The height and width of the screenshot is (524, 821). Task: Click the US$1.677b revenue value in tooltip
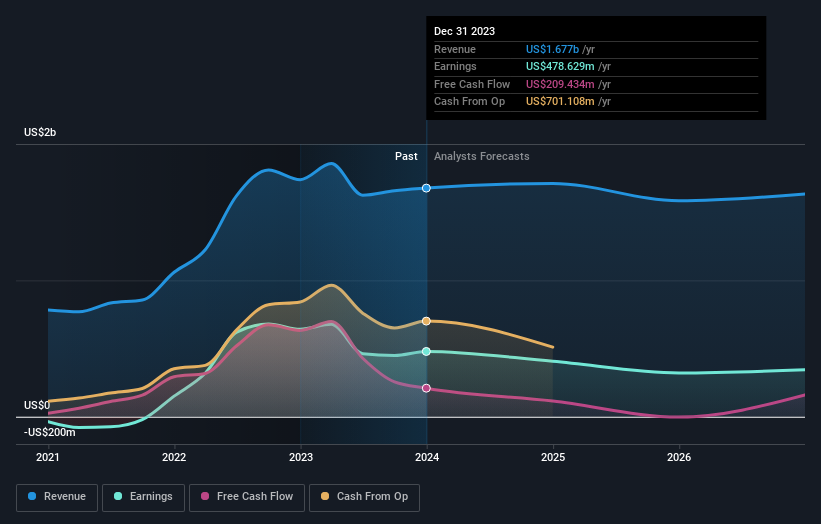coord(552,49)
